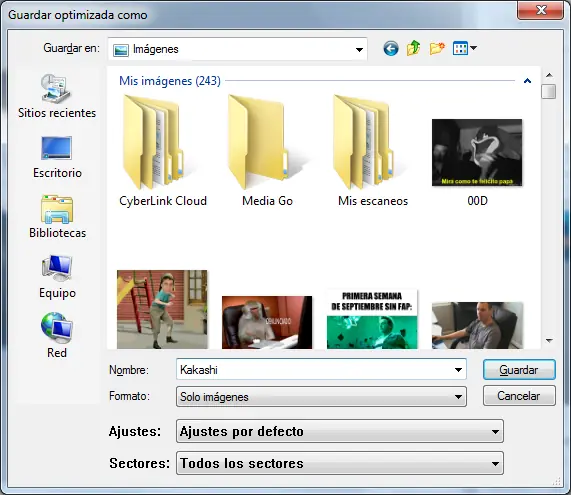571x495 pixels.
Task: Open the Ajustes dropdown
Action: [x=340, y=431]
